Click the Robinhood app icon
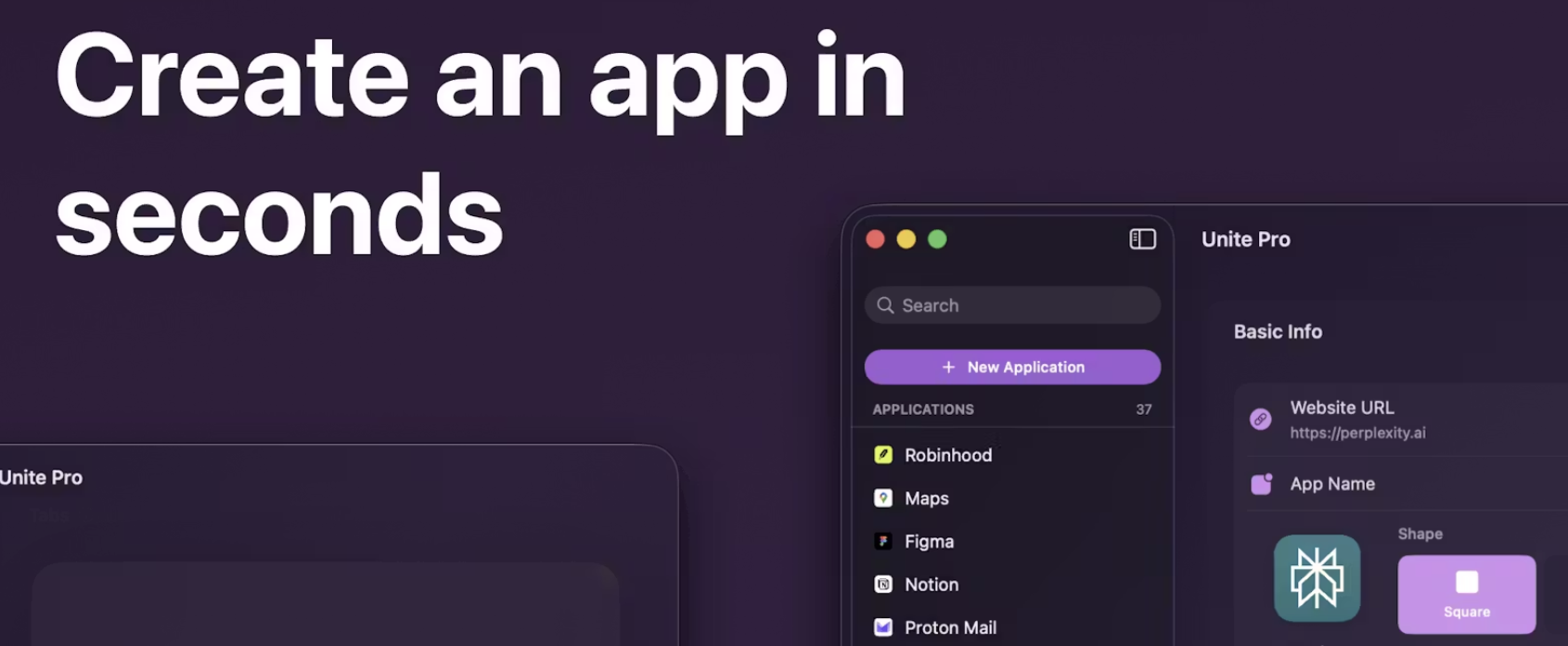The height and width of the screenshot is (646, 1568). coord(883,455)
